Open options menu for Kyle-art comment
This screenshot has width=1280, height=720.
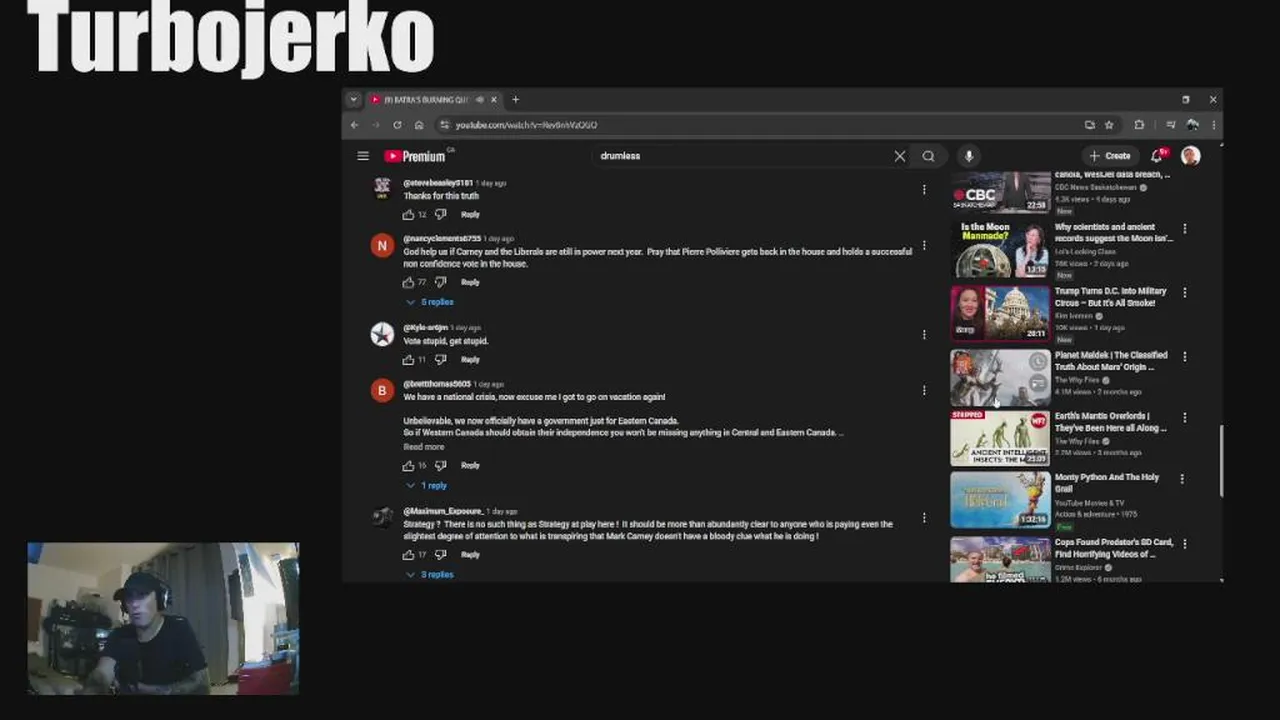pyautogui.click(x=924, y=334)
